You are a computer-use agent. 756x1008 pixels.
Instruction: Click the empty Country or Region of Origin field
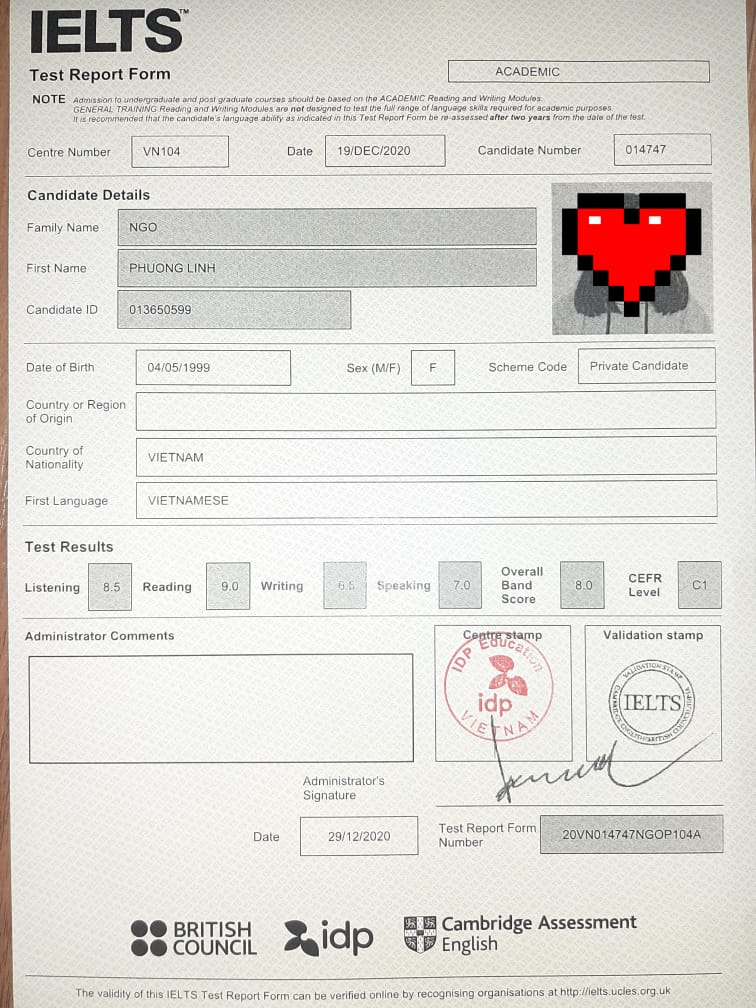[426, 410]
